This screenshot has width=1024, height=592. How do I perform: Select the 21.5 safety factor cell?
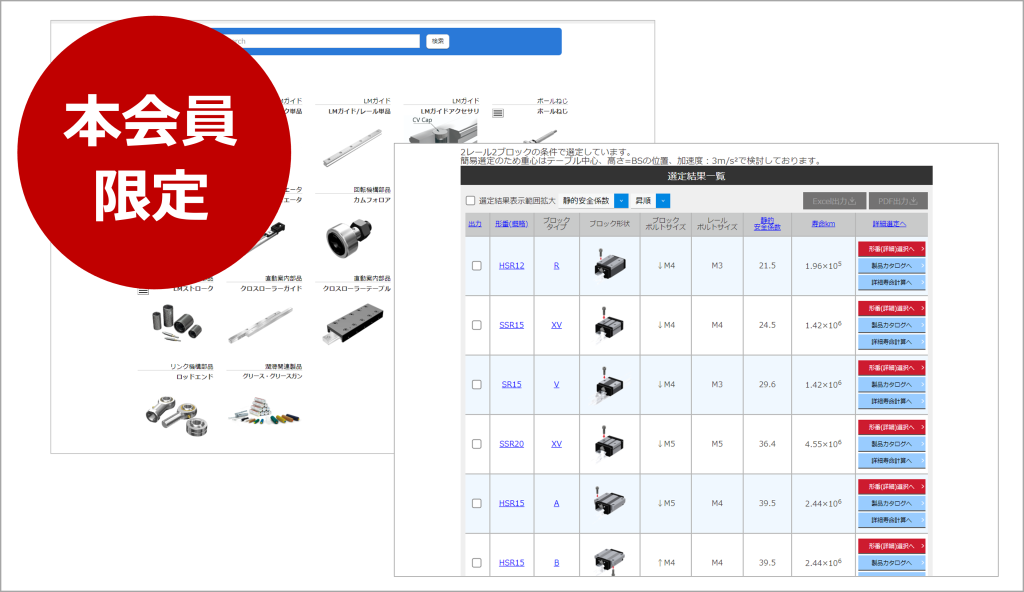coord(767,266)
